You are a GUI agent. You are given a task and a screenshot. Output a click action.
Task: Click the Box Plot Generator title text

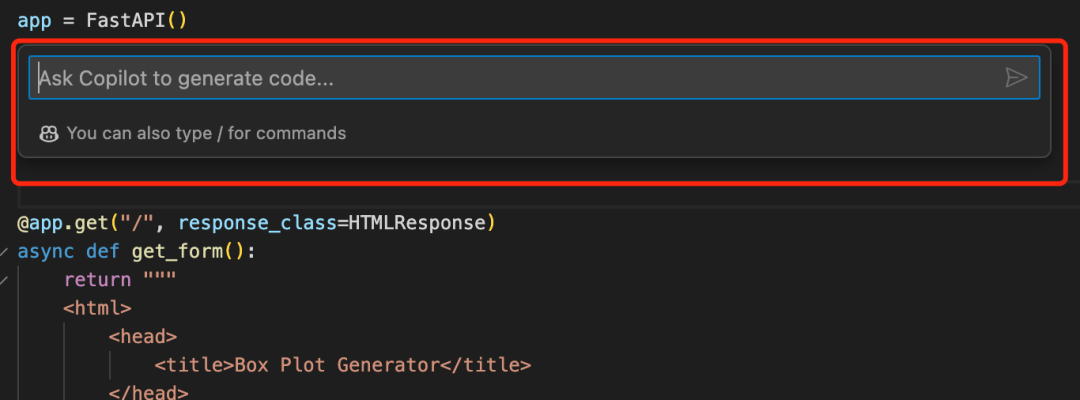tap(336, 365)
